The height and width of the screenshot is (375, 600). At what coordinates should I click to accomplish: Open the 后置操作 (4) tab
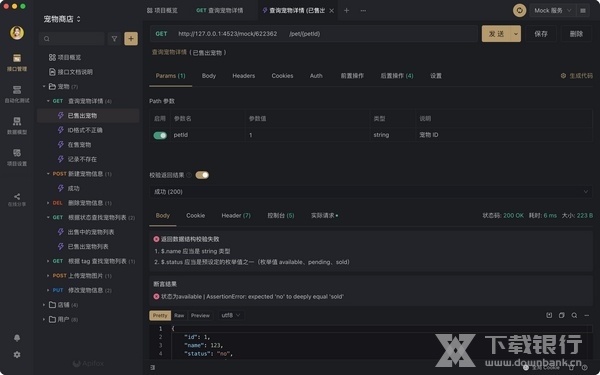(x=397, y=76)
